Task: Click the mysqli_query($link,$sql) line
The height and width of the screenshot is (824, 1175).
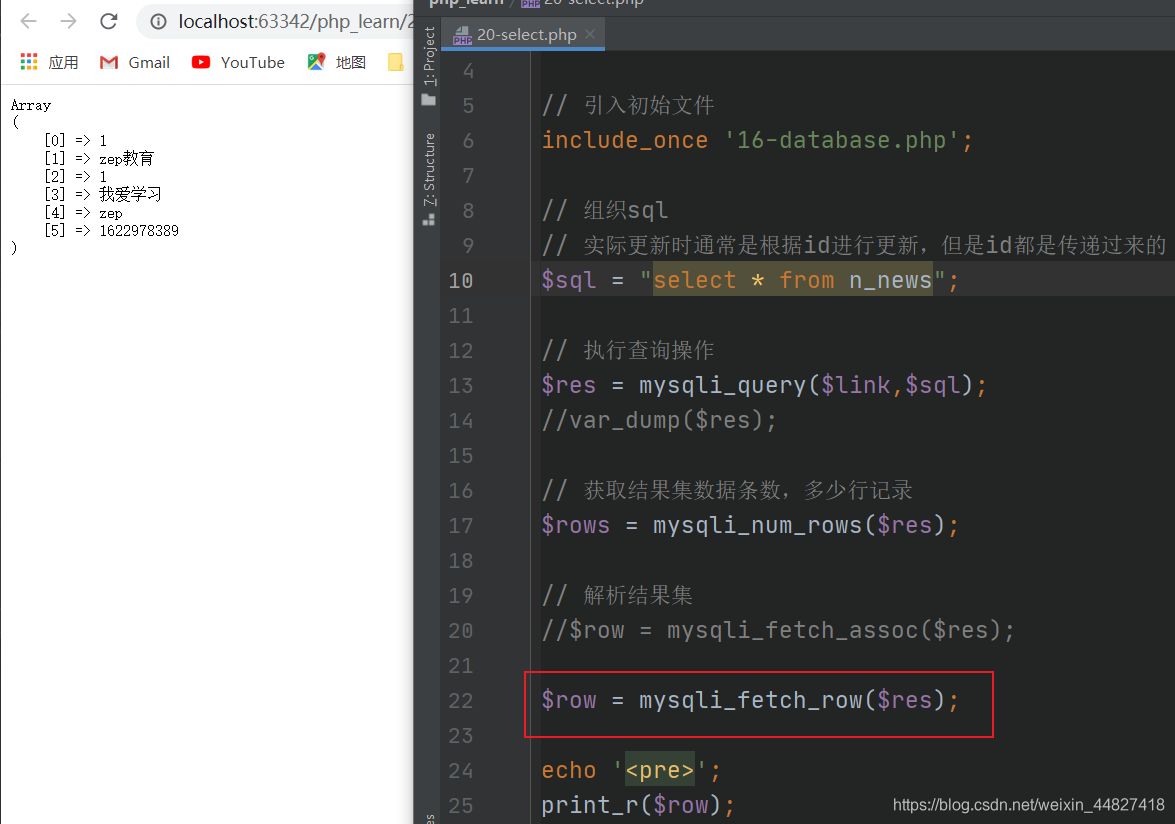Action: pyautogui.click(x=764, y=385)
